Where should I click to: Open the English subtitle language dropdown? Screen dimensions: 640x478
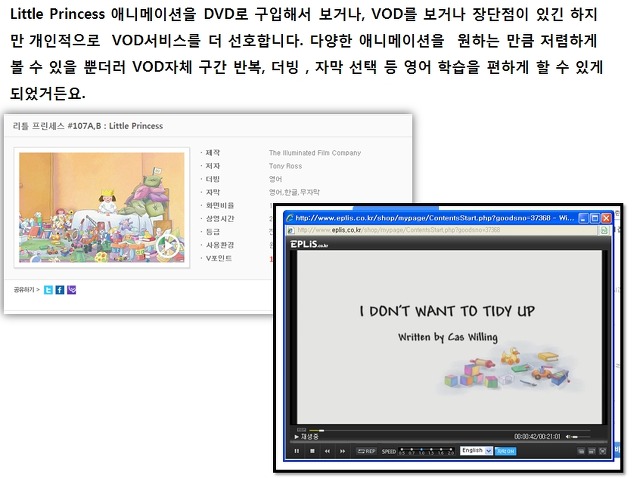click(476, 451)
